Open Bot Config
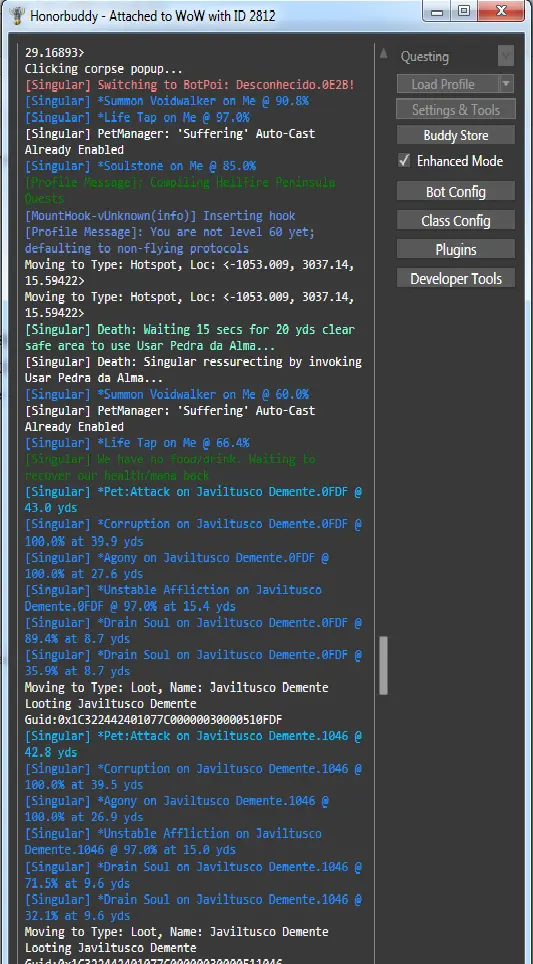This screenshot has height=964, width=533. [x=456, y=191]
